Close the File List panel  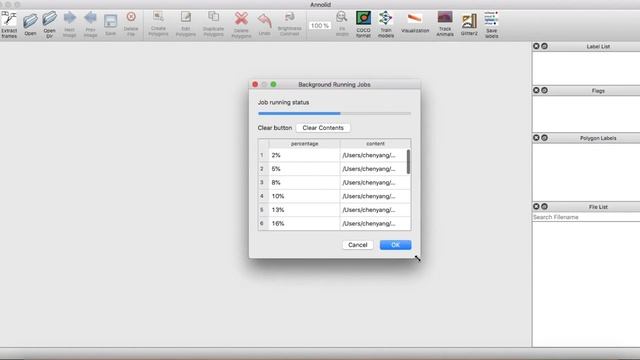(536, 207)
